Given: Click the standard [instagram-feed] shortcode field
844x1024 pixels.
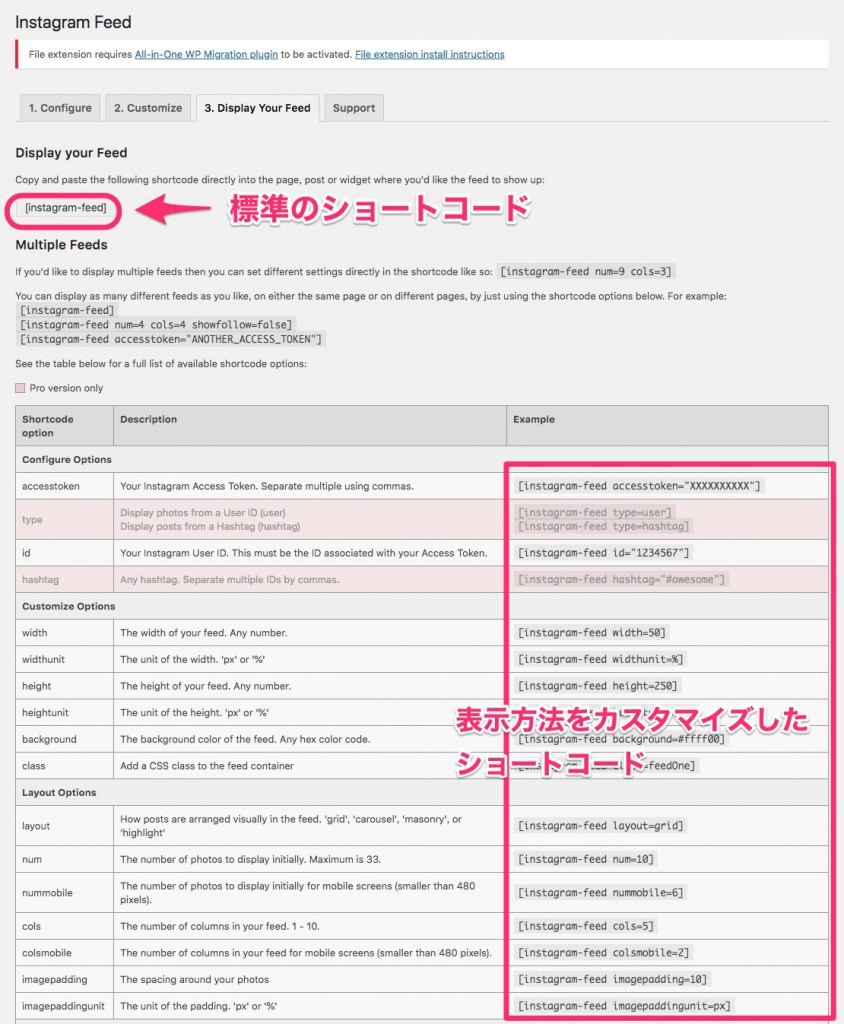Looking at the screenshot, I should coord(65,208).
